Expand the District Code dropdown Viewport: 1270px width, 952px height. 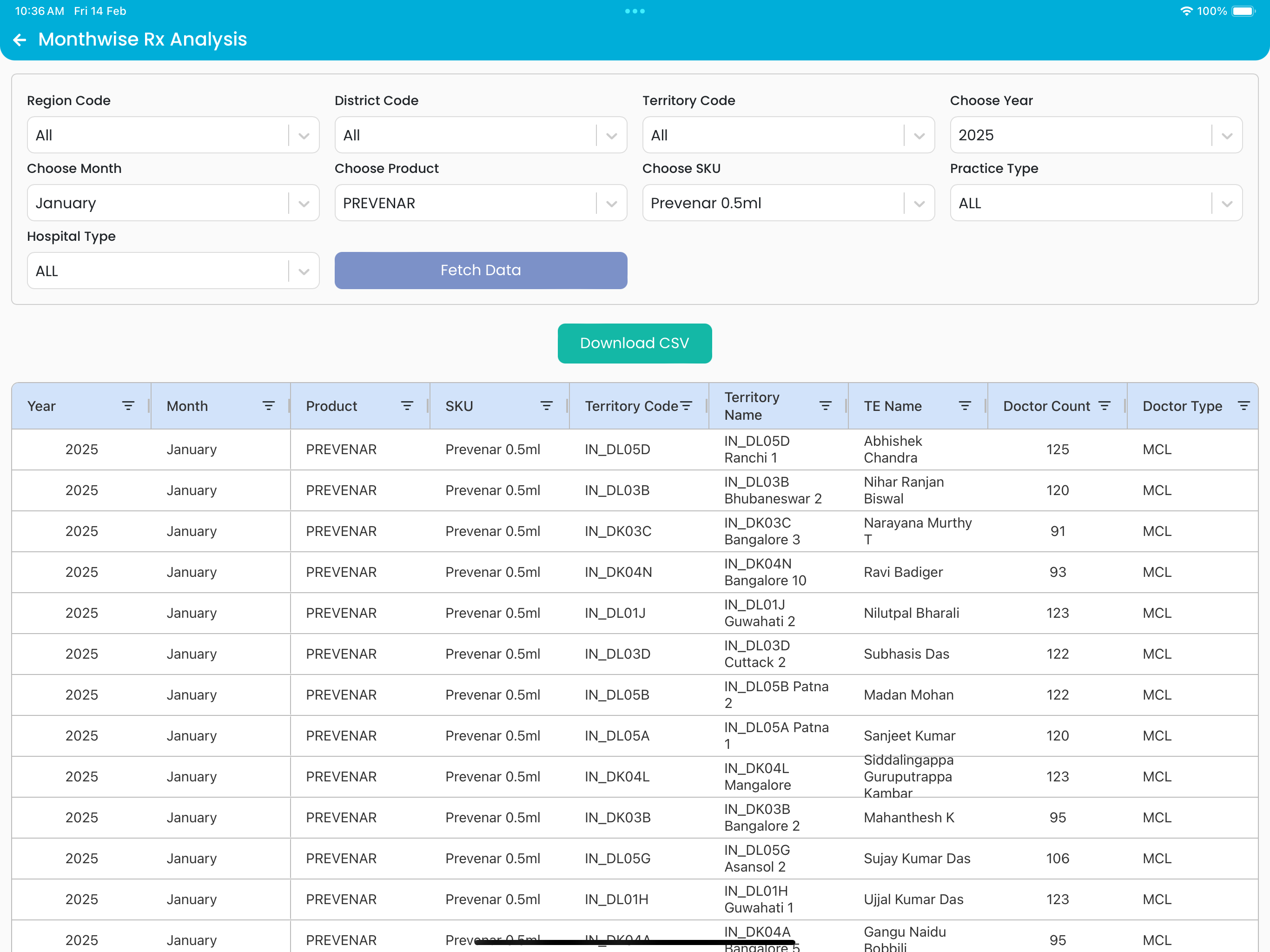click(x=481, y=135)
